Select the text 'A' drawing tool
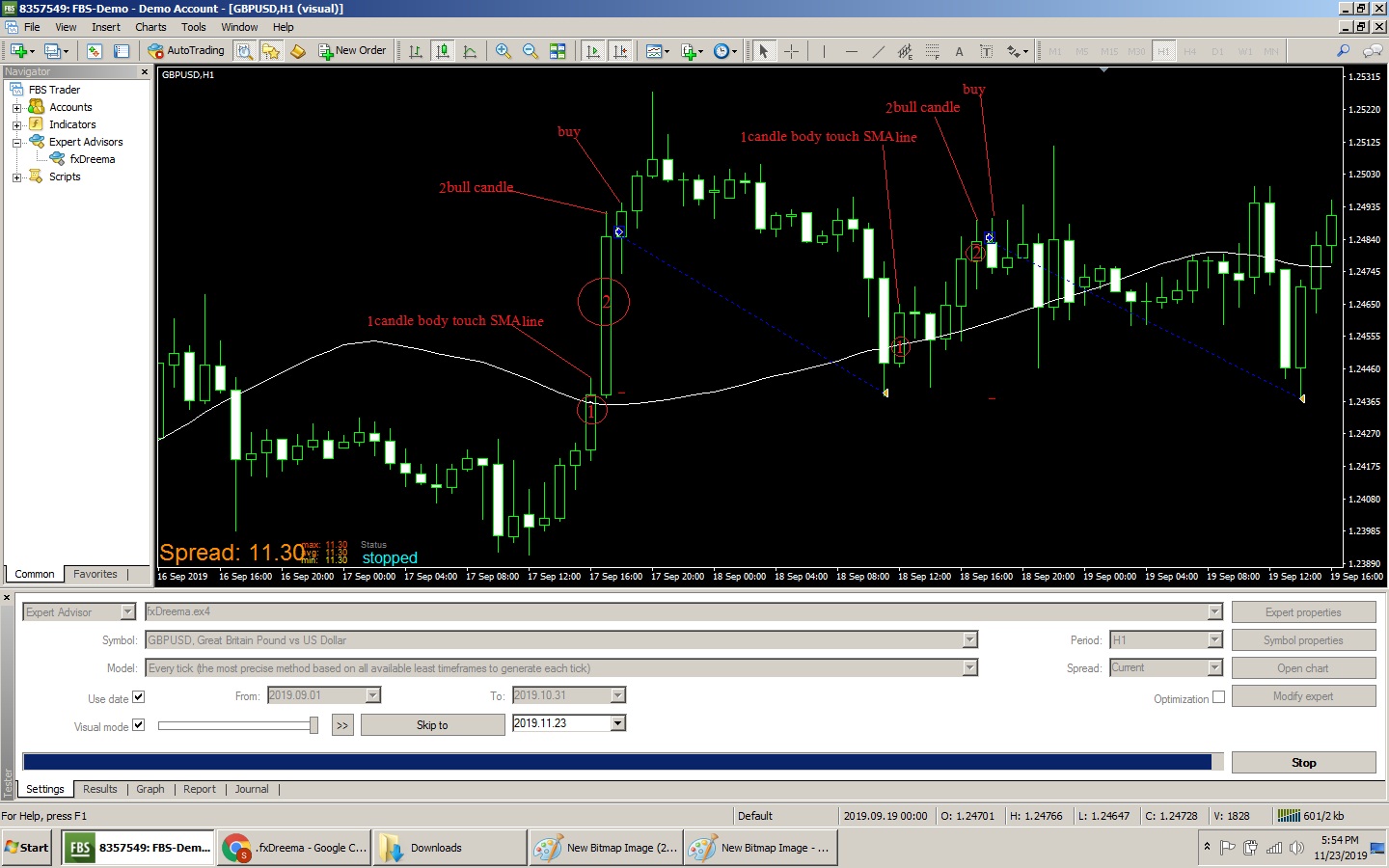 click(959, 51)
